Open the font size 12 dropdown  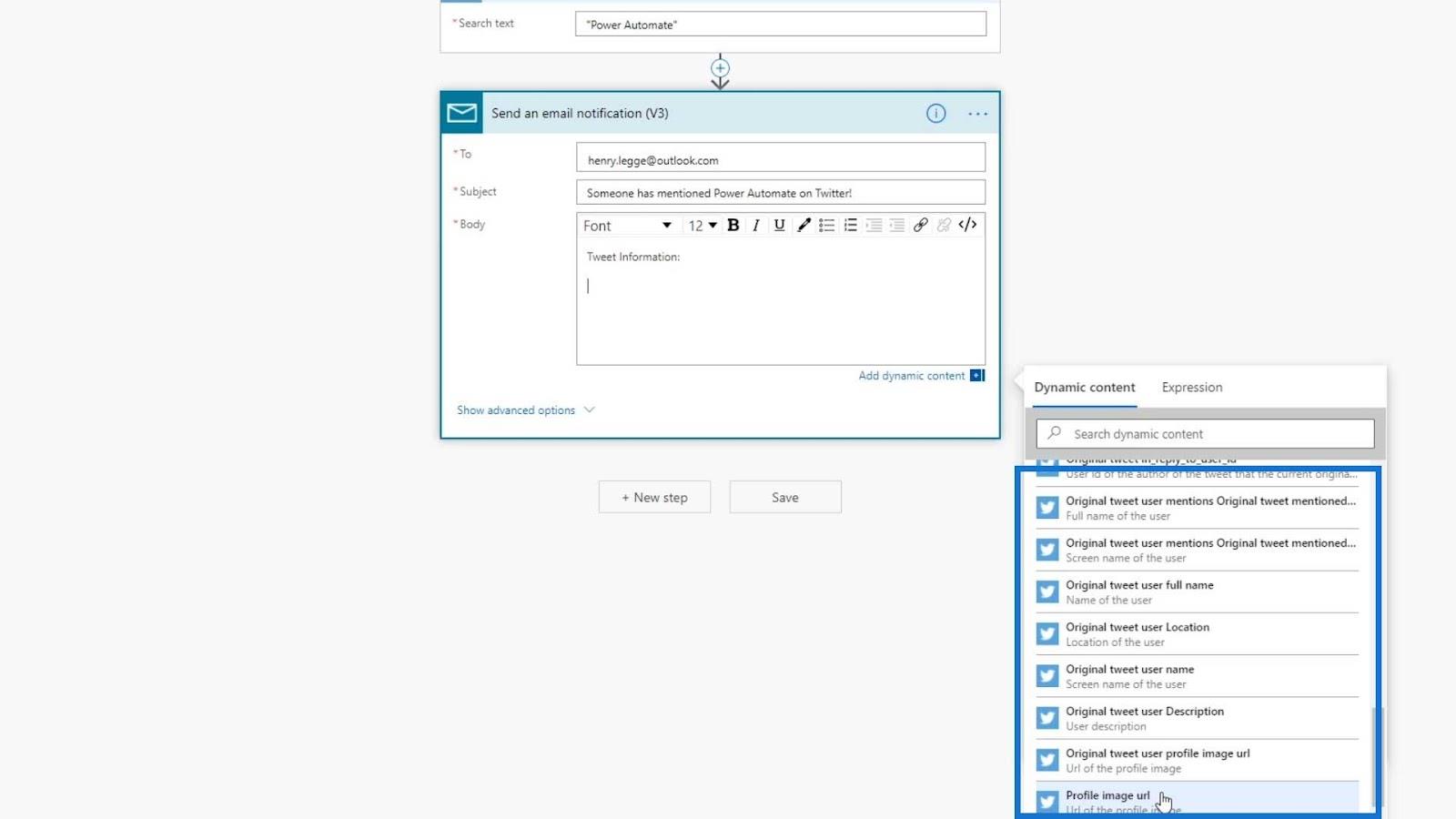(702, 226)
